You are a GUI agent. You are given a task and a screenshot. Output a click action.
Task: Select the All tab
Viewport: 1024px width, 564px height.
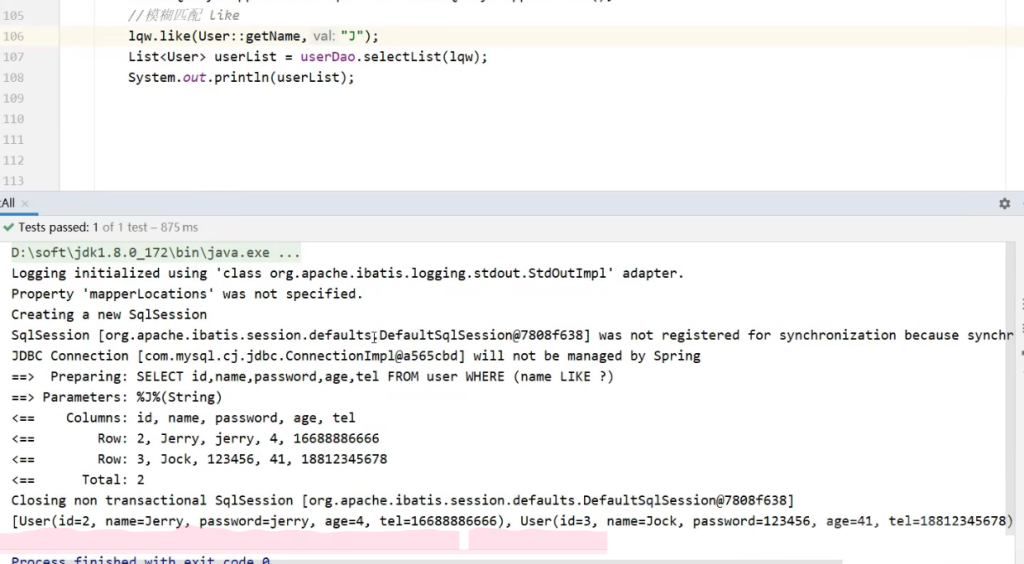7,203
